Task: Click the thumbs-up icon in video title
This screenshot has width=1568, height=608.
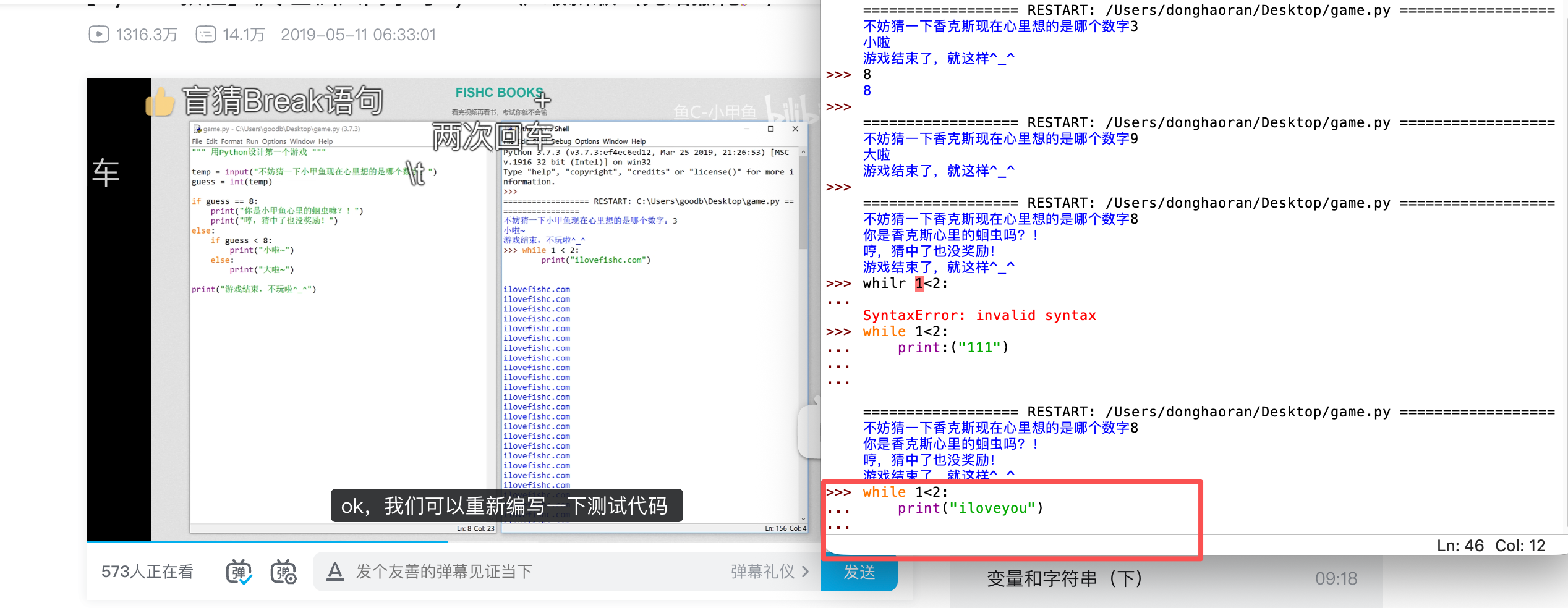Action: click(x=160, y=102)
